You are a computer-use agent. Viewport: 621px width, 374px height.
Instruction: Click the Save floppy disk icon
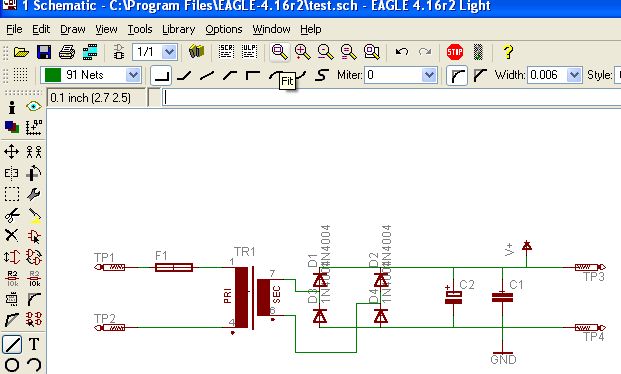click(44, 52)
